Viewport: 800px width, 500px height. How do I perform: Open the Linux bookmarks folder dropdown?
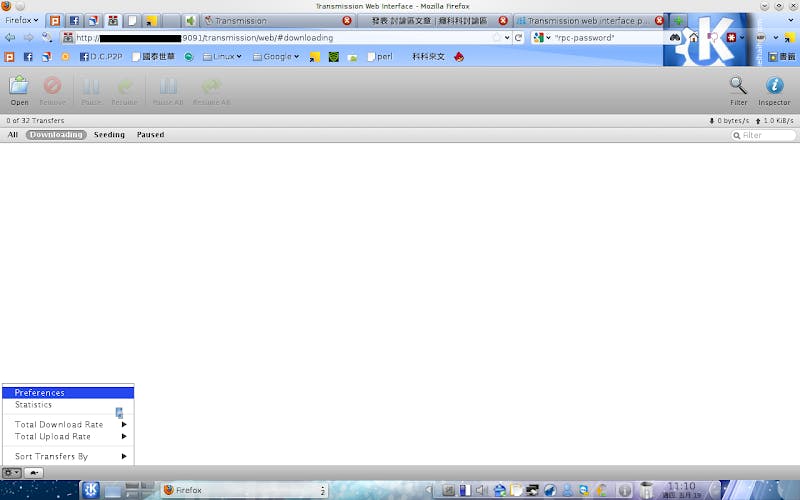pyautogui.click(x=222, y=57)
